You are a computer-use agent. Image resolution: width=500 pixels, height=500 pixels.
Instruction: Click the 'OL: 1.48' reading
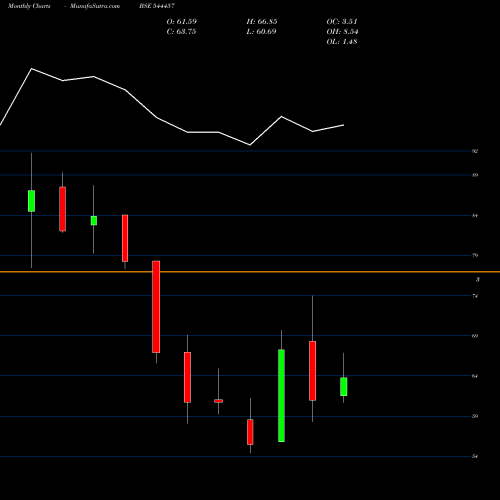tap(342, 42)
